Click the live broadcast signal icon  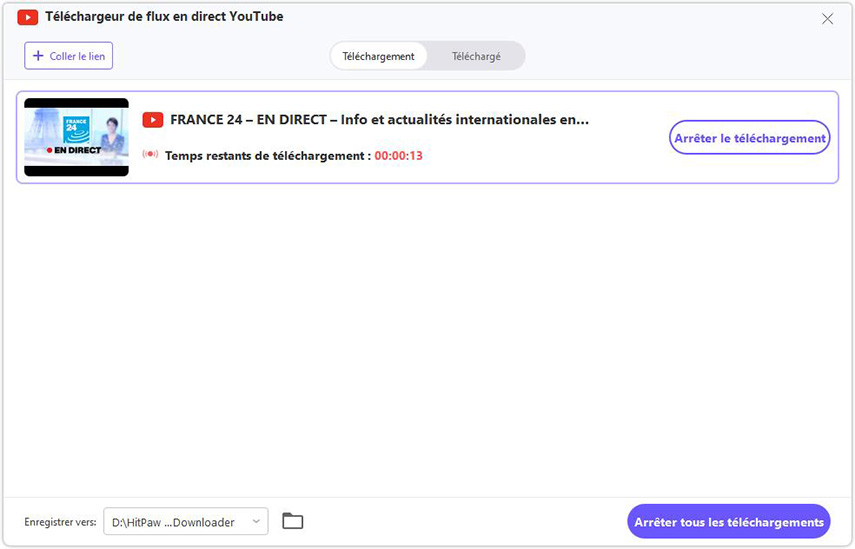point(150,154)
